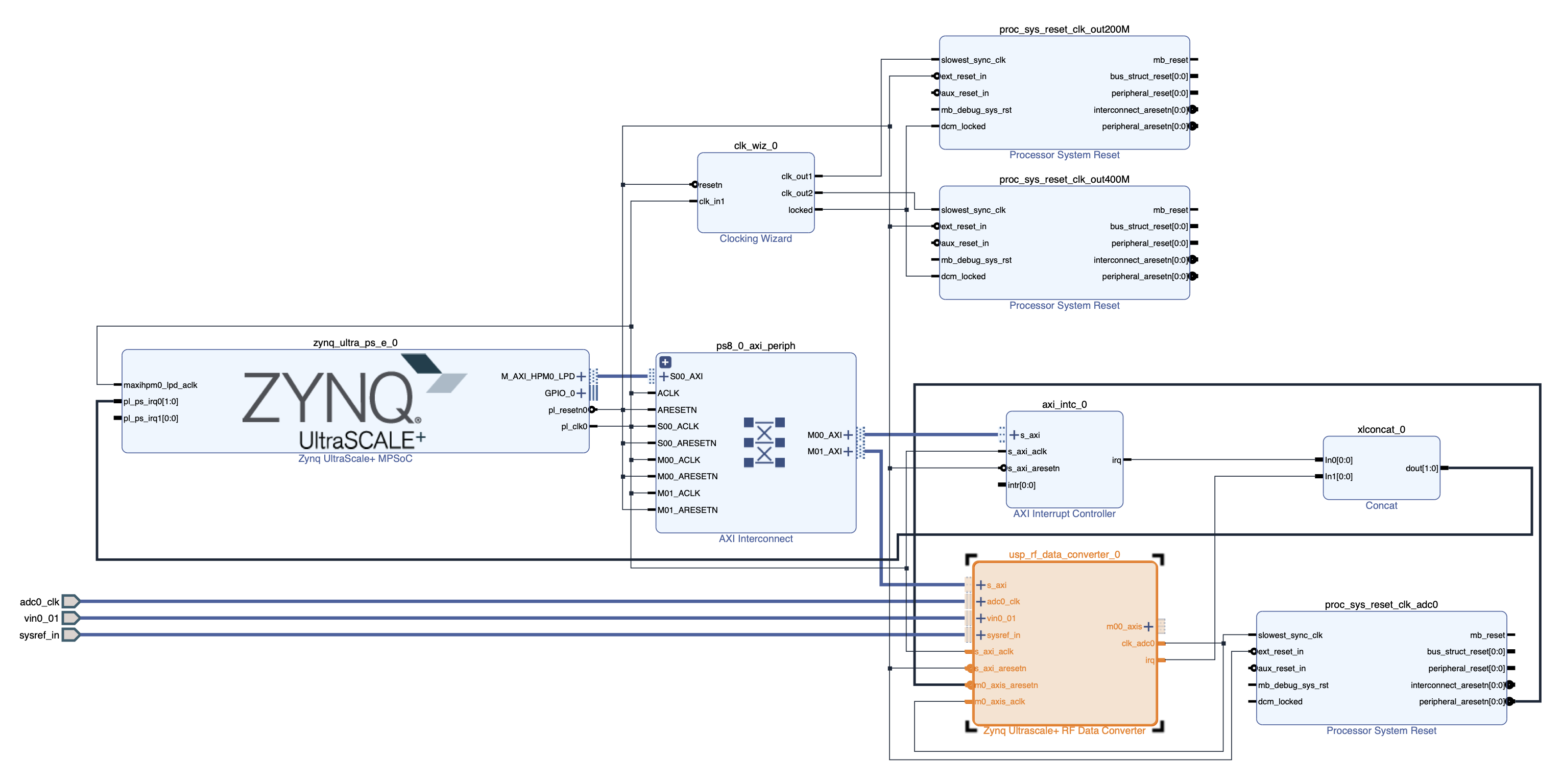Expand the GPIO_0 interface plus sign
The height and width of the screenshot is (784, 1562).
coord(581,394)
